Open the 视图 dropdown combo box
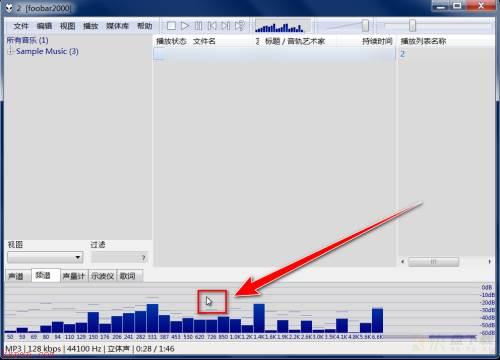500x360 pixels. coord(45,257)
